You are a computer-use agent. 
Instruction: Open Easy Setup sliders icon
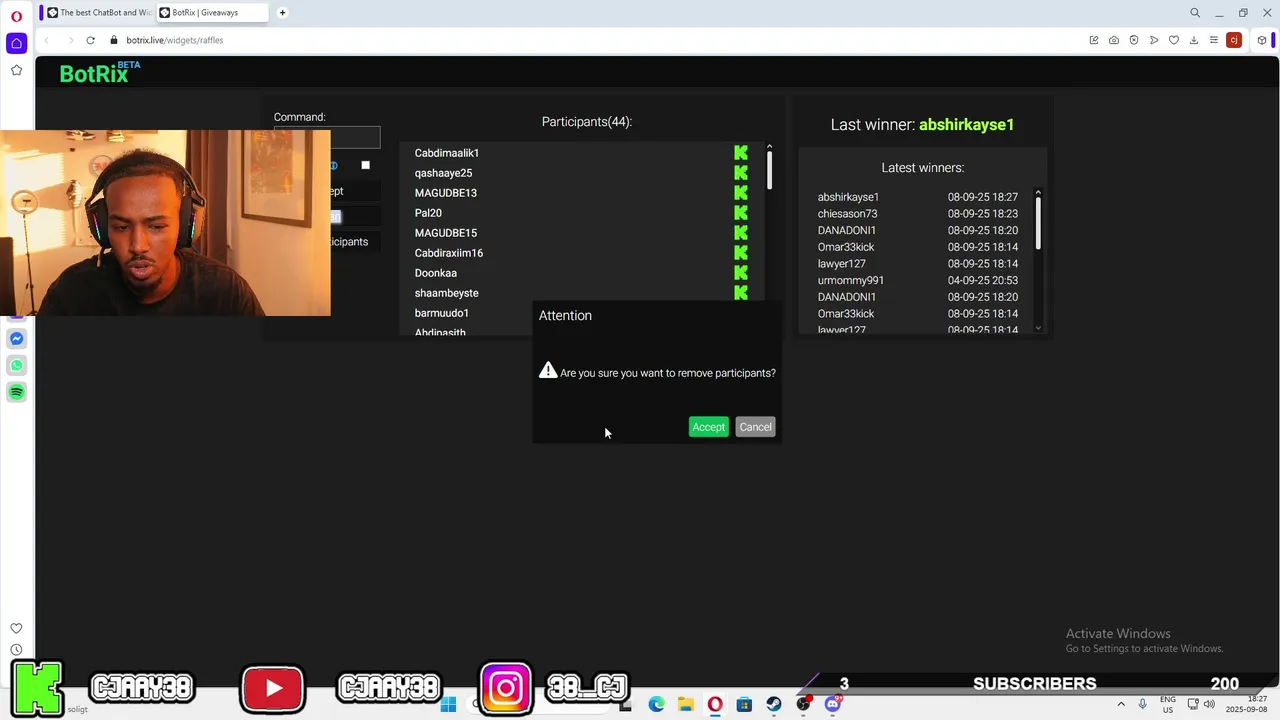pyautogui.click(x=1214, y=40)
